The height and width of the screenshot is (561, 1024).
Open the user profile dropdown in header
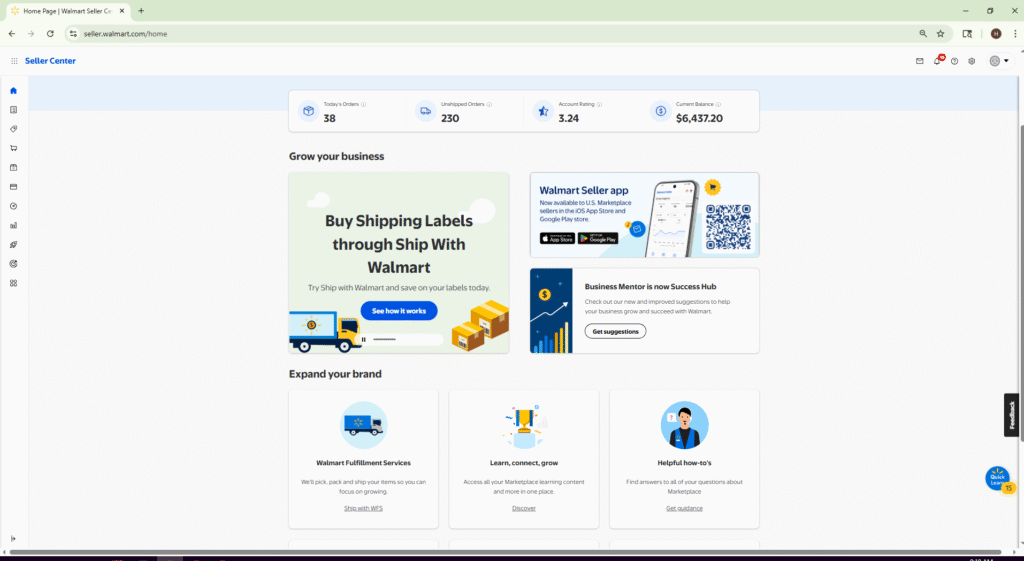point(998,61)
